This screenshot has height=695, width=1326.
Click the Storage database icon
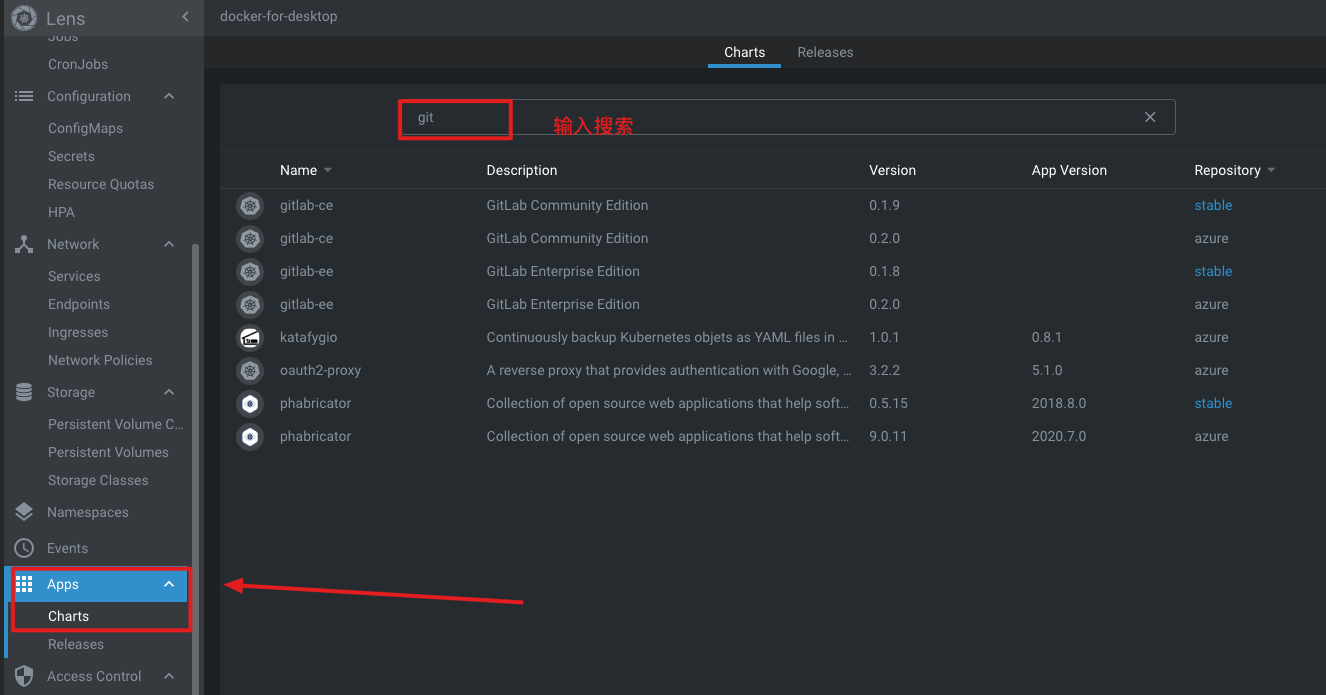[x=24, y=392]
